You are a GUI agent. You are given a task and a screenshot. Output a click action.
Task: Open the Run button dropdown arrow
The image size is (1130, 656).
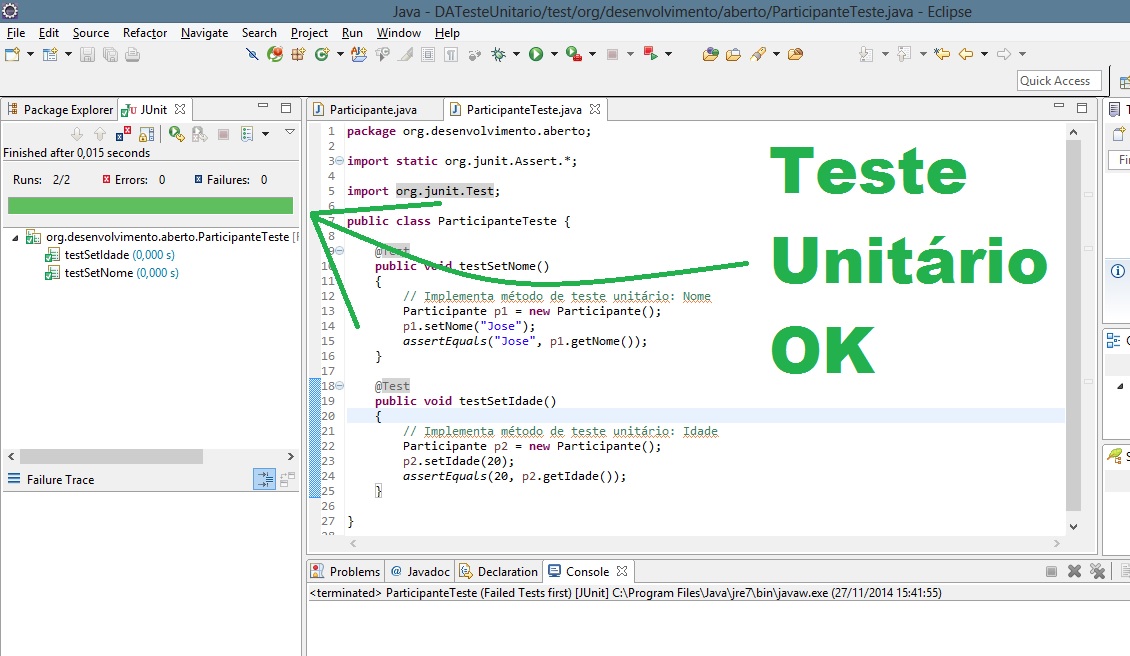point(553,54)
